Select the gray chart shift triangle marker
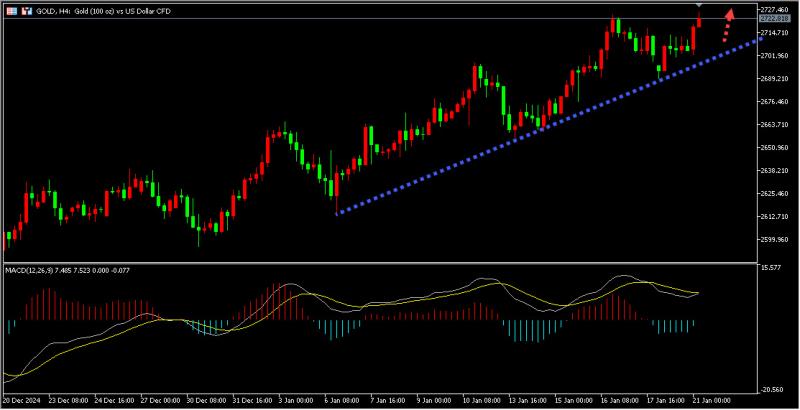Viewport: 800px width, 410px height. (x=698, y=7)
